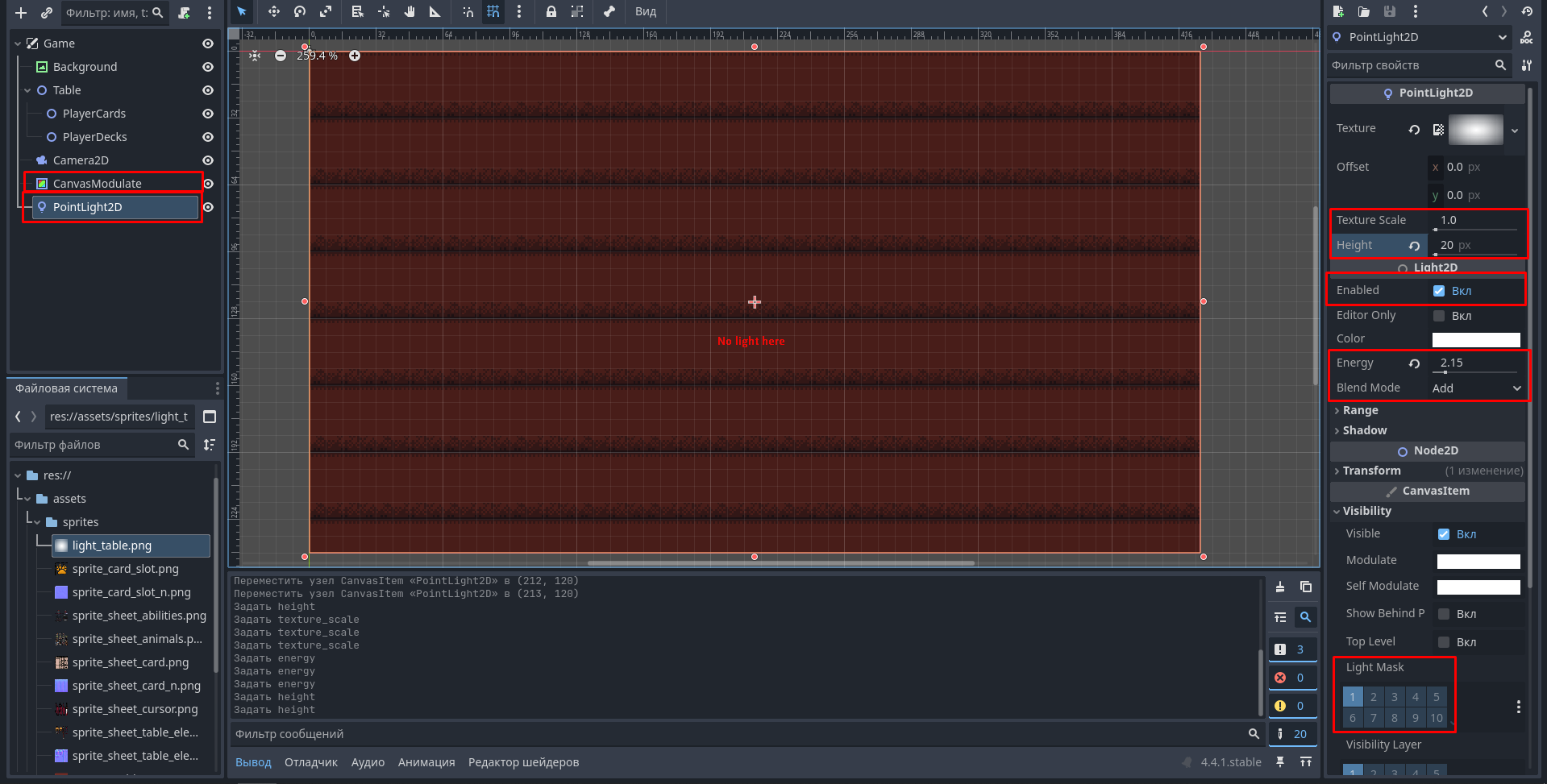The image size is (1547, 784).
Task: Select the Camera2D node in the scene tree
Action: [81, 160]
